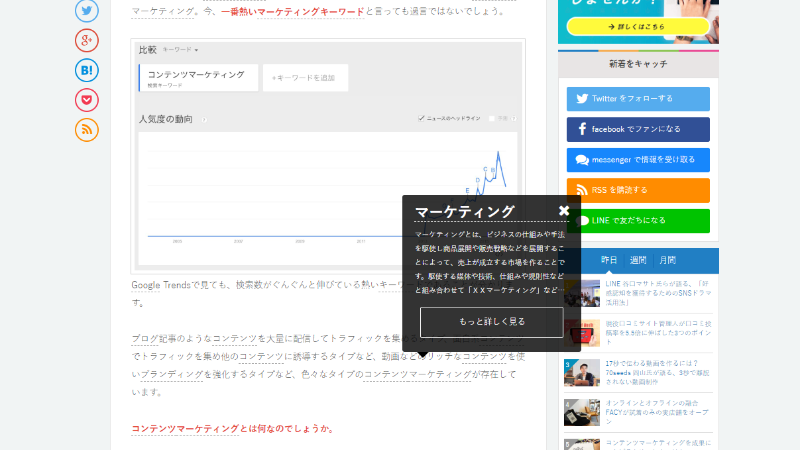Click もっと詳しく見る button in popup
800x450 pixels.
492,322
